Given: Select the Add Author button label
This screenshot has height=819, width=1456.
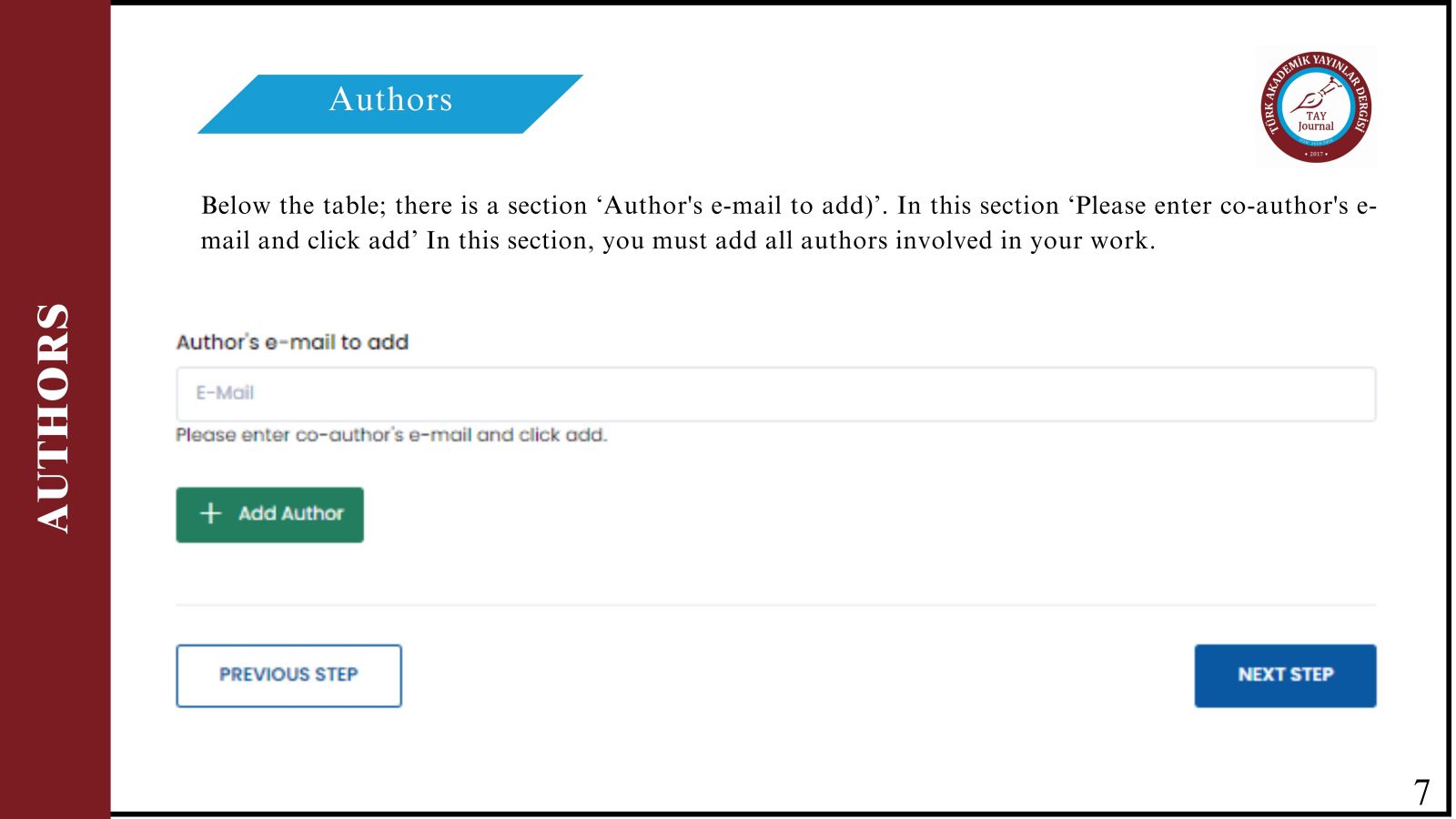Looking at the screenshot, I should [291, 513].
